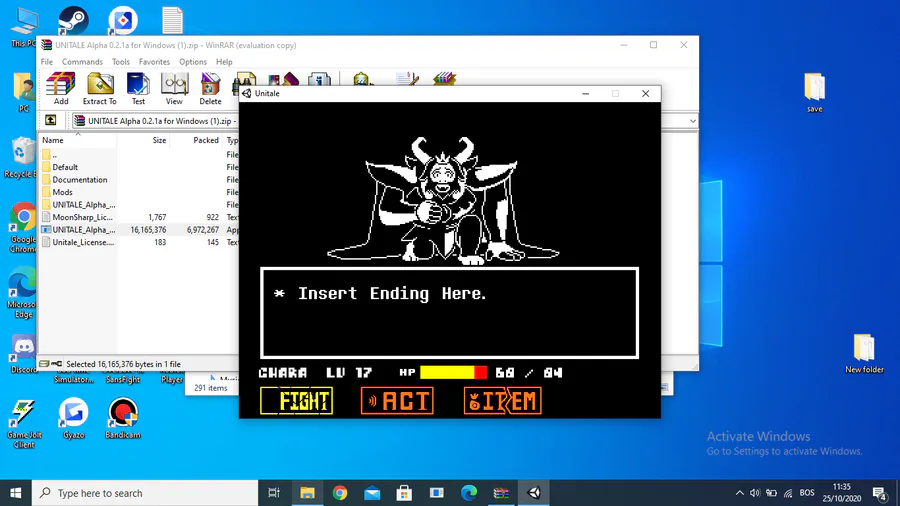This screenshot has height=506, width=900.
Task: Open the Windows Start menu
Action: [x=15, y=493]
